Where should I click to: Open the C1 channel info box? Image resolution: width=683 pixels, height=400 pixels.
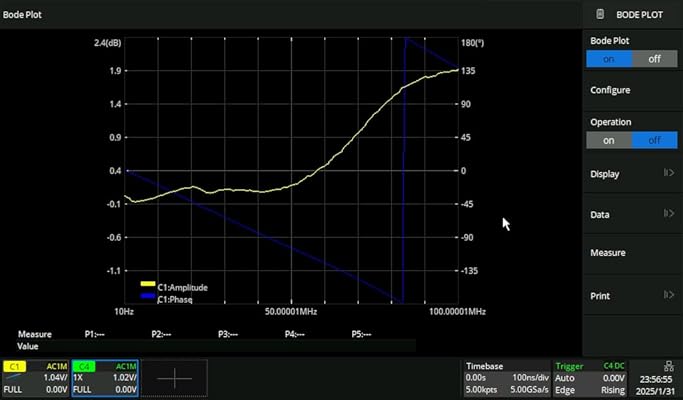[x=35, y=379]
